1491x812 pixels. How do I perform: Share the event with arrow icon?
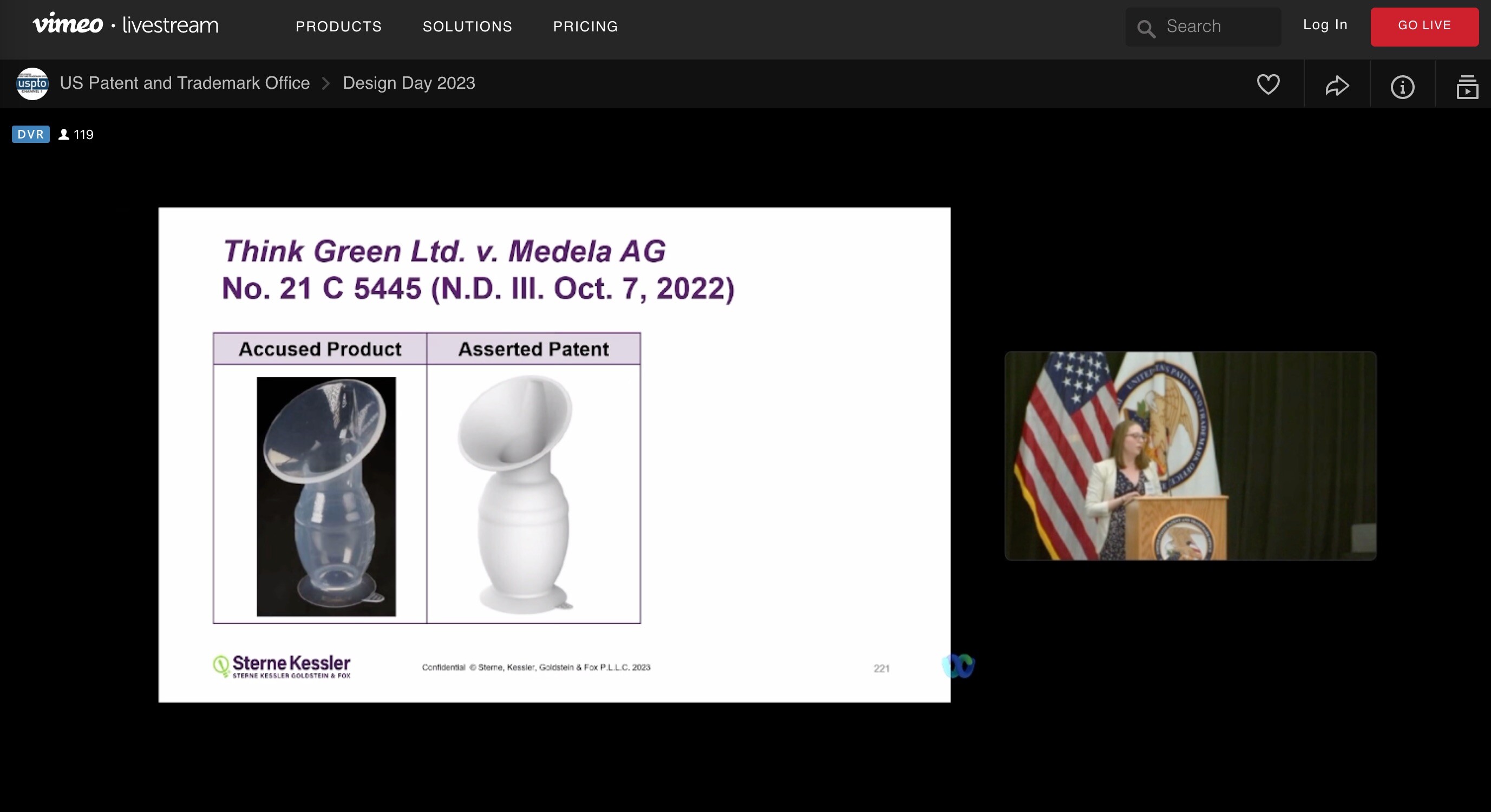click(1337, 86)
